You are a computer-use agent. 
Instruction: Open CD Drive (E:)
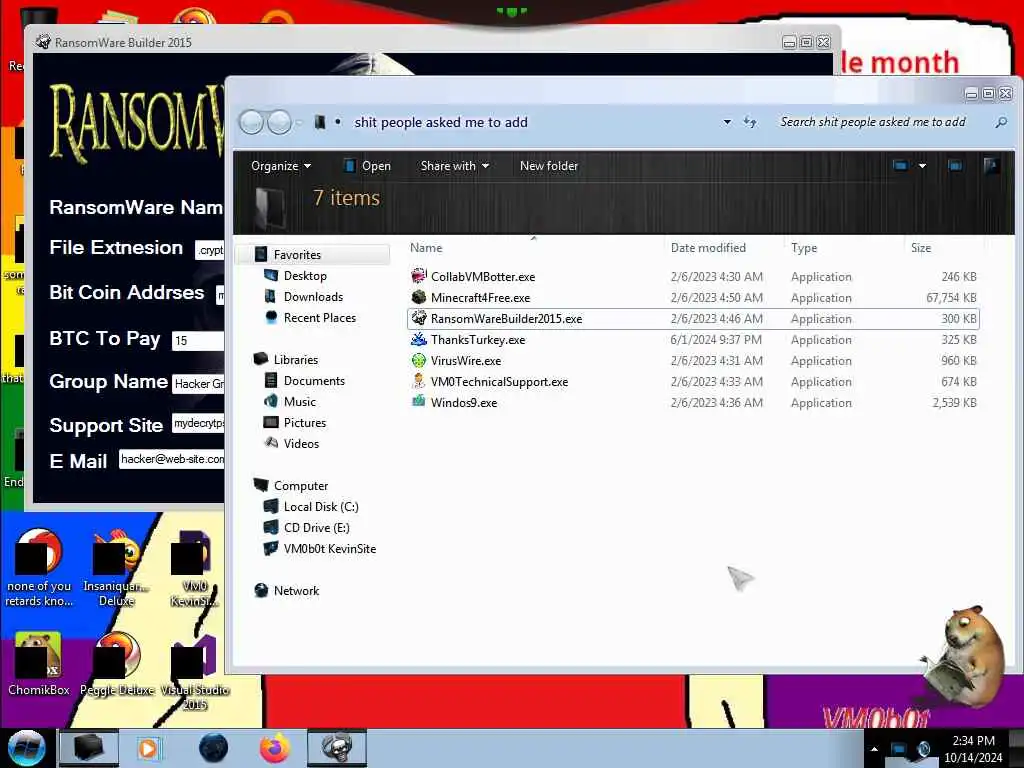[316, 527]
